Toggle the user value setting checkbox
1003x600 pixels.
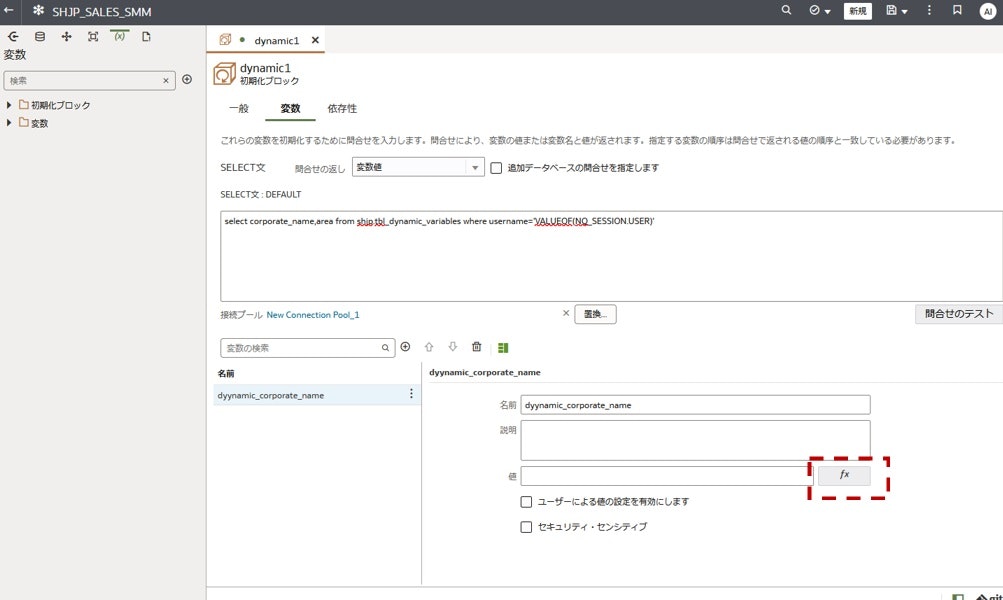coord(526,501)
